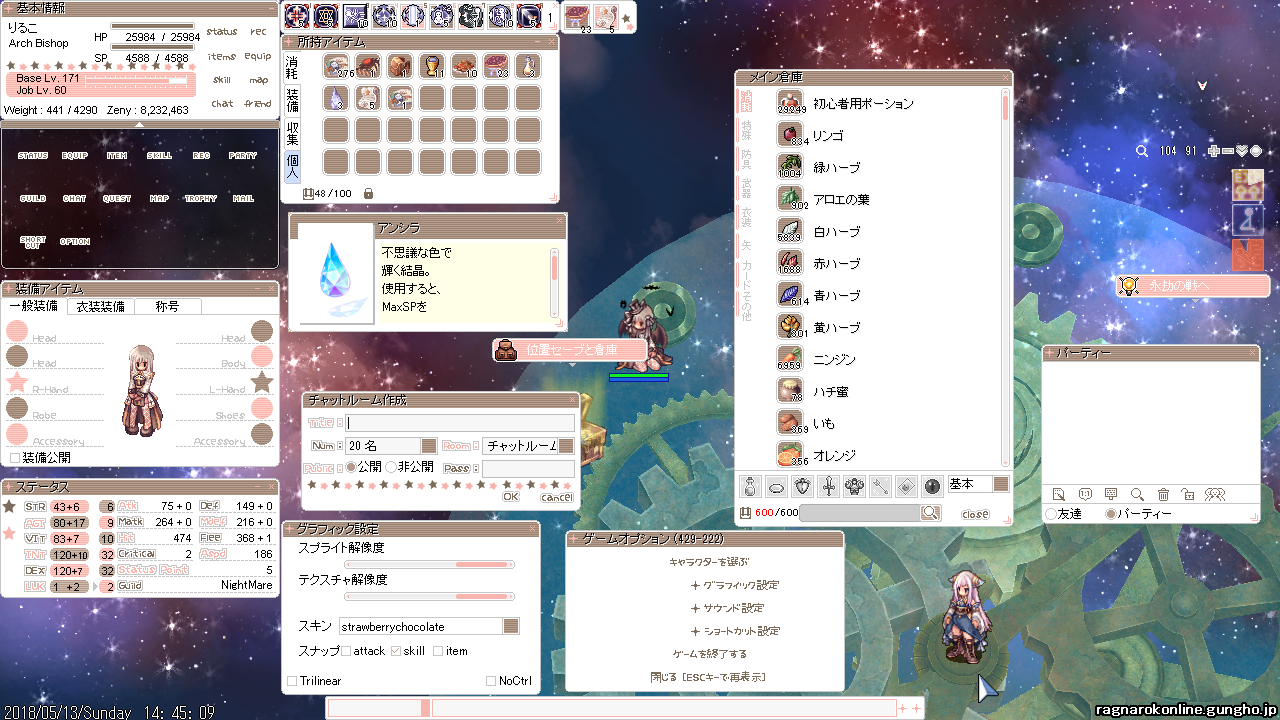Click the 位置セーブと倉庫 NPC label
The image size is (1280, 720).
(x=569, y=350)
